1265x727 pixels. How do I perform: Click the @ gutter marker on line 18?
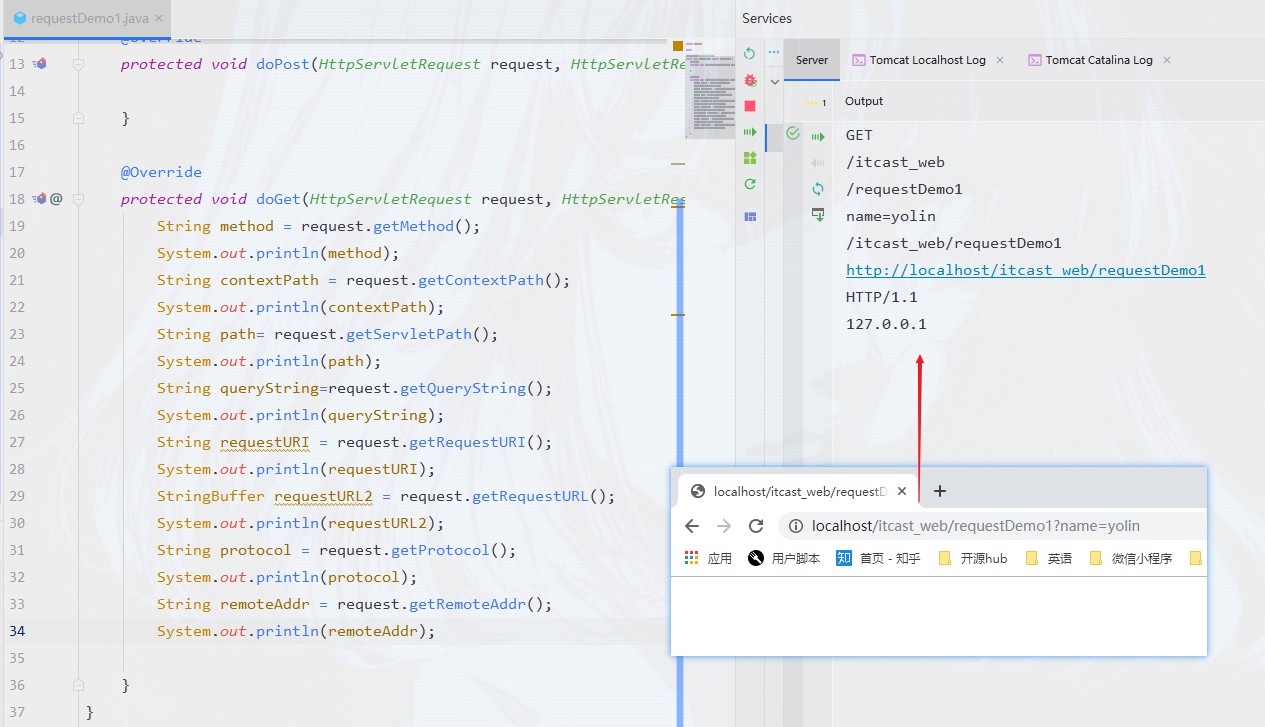(56, 199)
